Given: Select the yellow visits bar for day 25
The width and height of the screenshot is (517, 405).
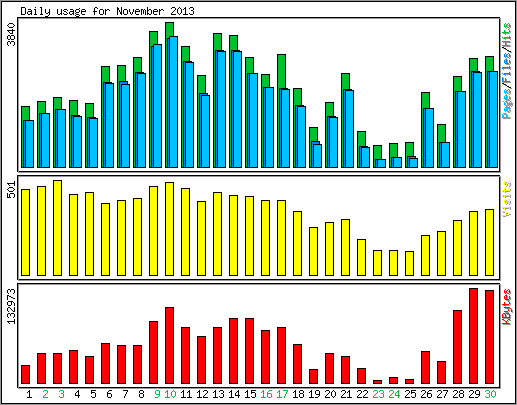Looking at the screenshot, I should 409,264.
